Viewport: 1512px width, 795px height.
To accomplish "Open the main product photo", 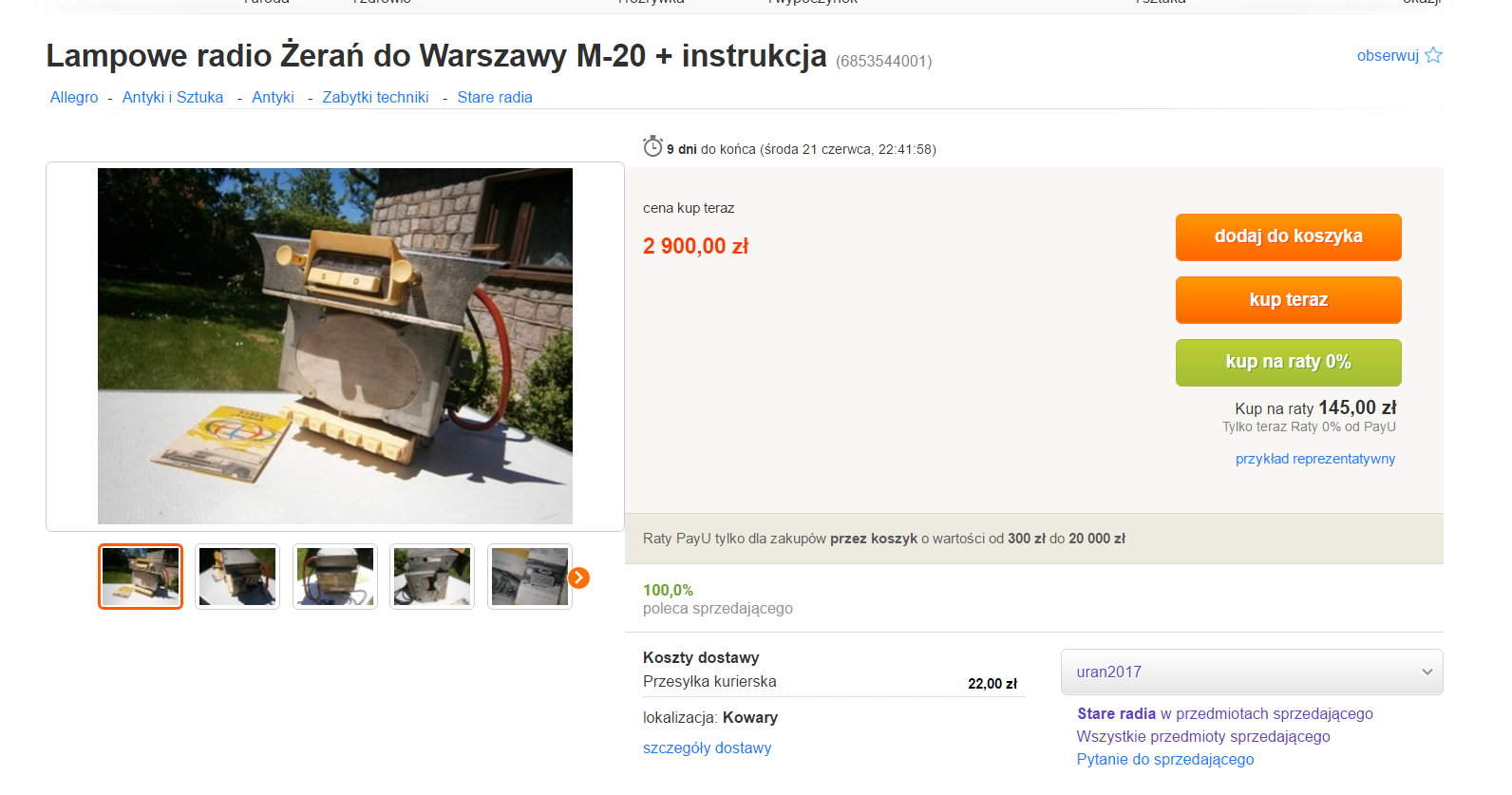I will point(335,346).
